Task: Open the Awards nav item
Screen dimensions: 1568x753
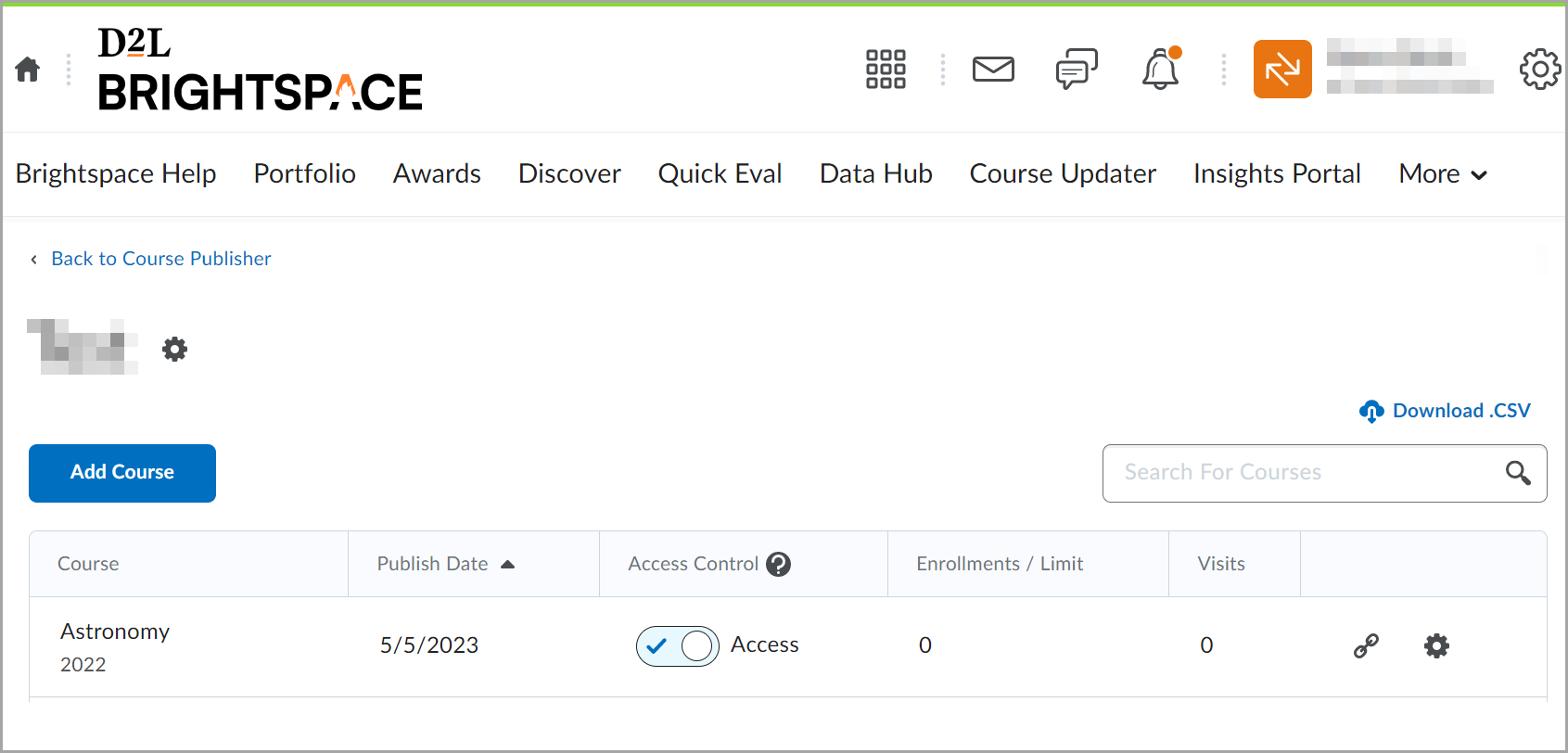Action: [x=437, y=173]
